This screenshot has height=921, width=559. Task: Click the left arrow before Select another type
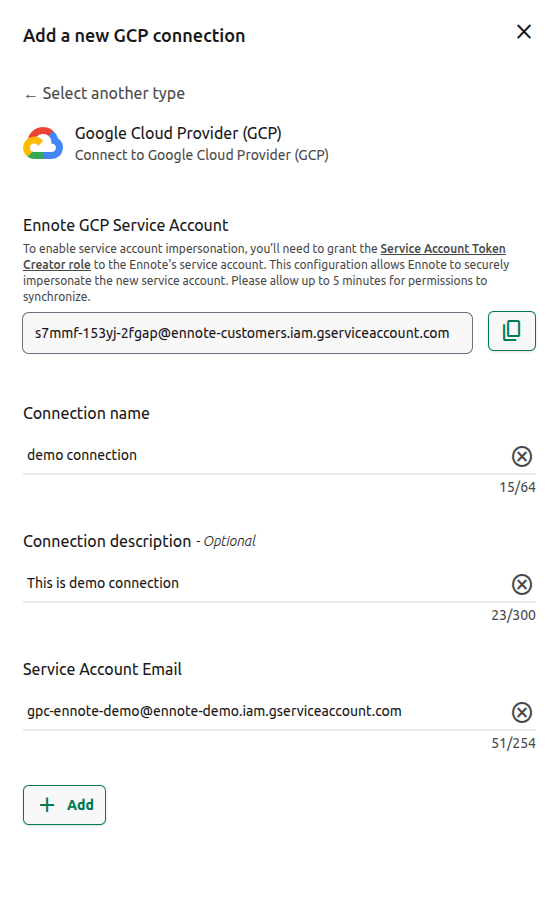(31, 96)
